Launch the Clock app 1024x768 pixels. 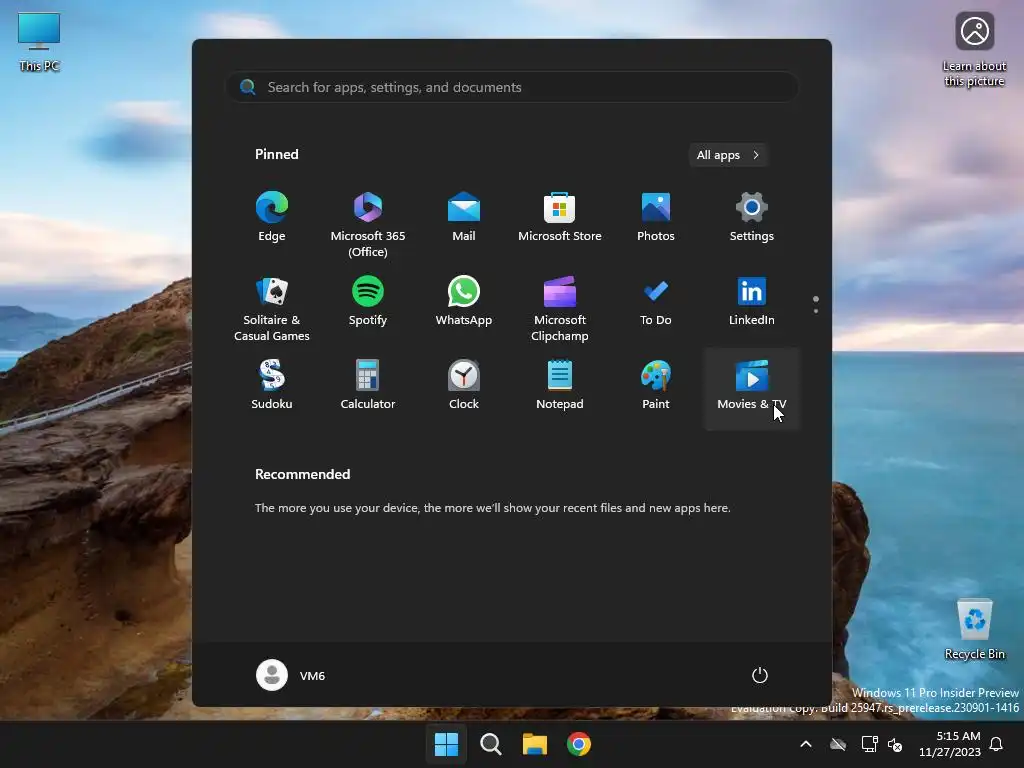click(x=464, y=385)
